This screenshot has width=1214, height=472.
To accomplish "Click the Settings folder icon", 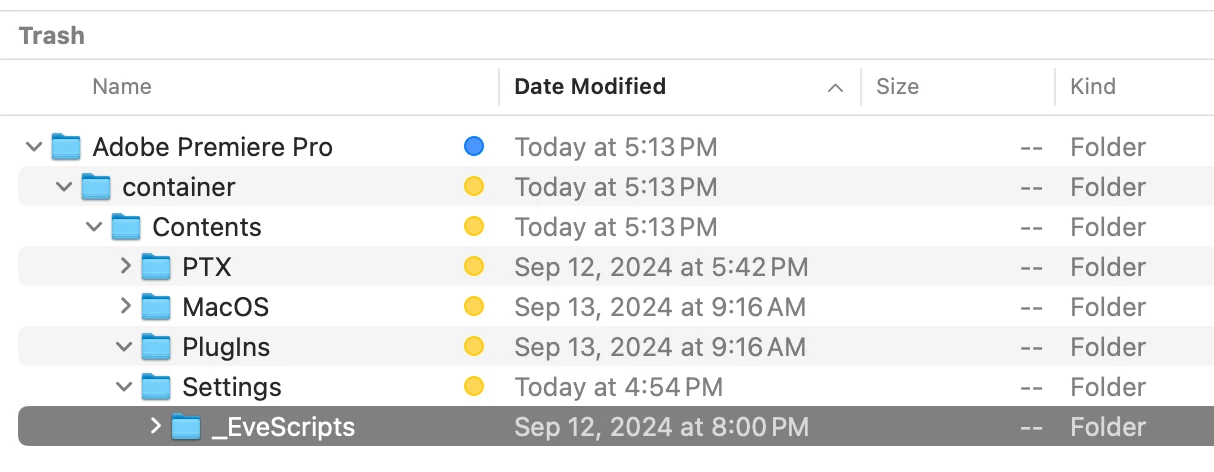I will click(156, 387).
